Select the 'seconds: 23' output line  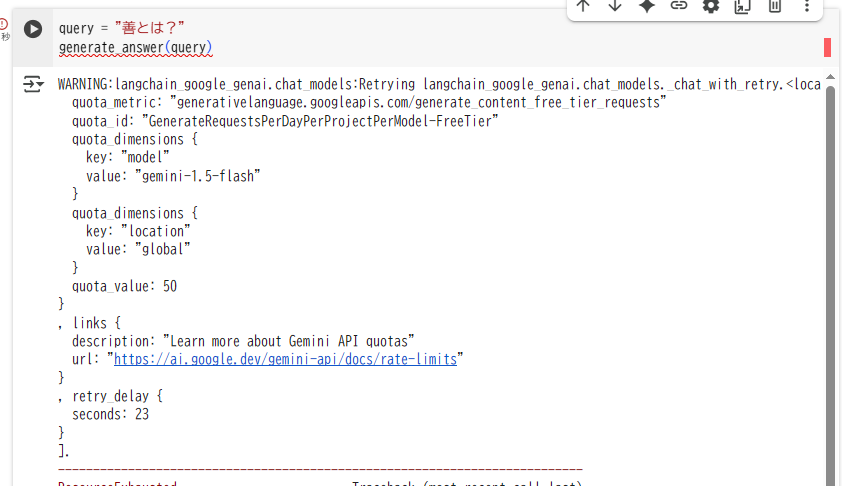click(x=110, y=415)
